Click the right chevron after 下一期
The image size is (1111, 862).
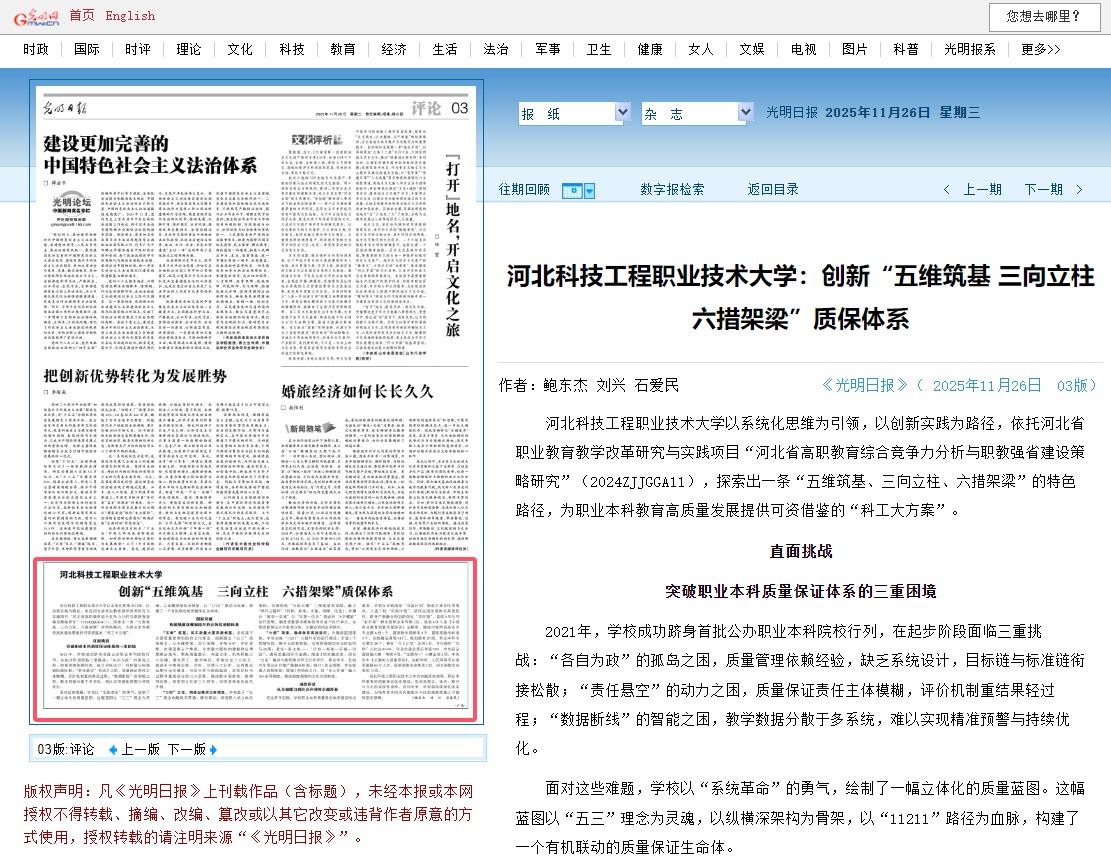tap(1080, 188)
